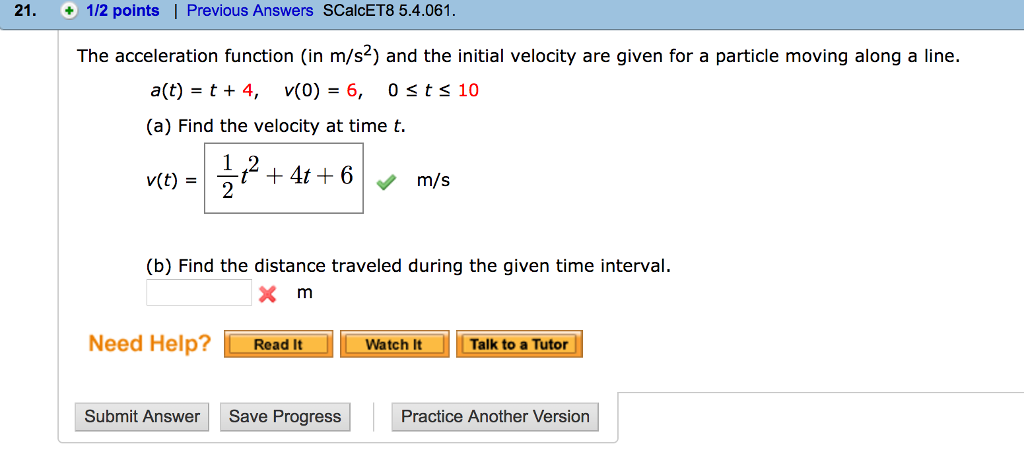Click the part (b) distance traveled prompt
This screenshot has height=450, width=1024.
tap(408, 266)
